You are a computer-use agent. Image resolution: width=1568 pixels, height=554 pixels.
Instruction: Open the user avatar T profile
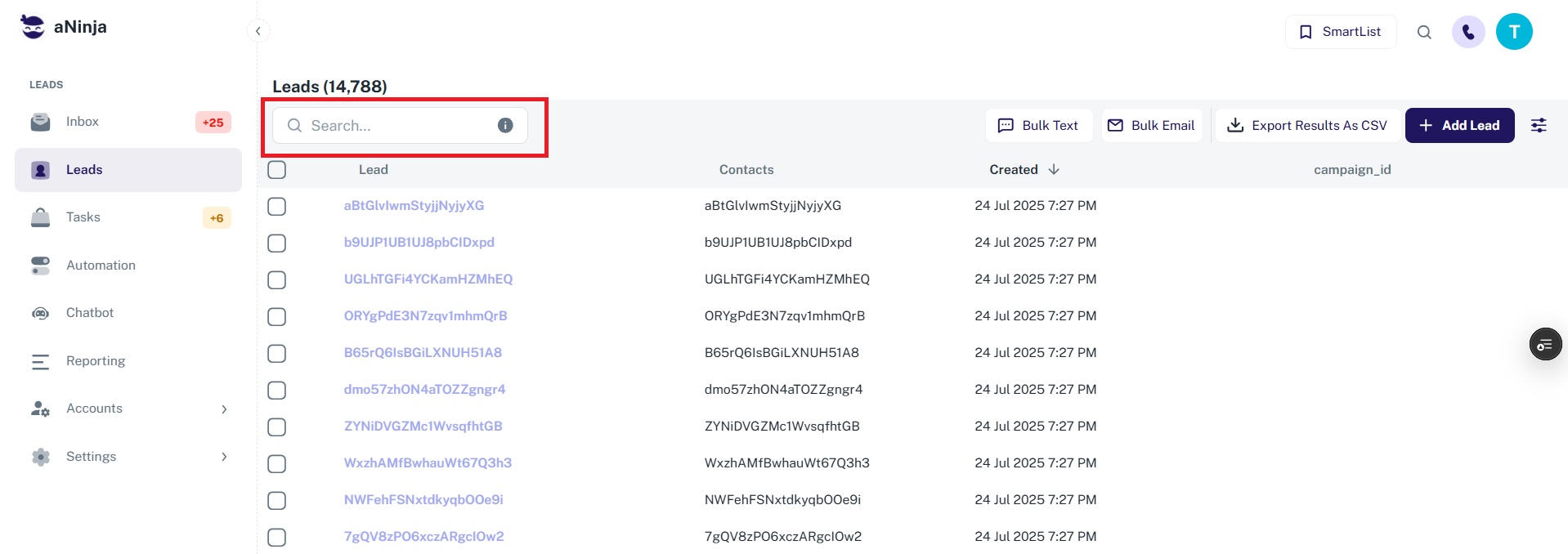[1513, 32]
